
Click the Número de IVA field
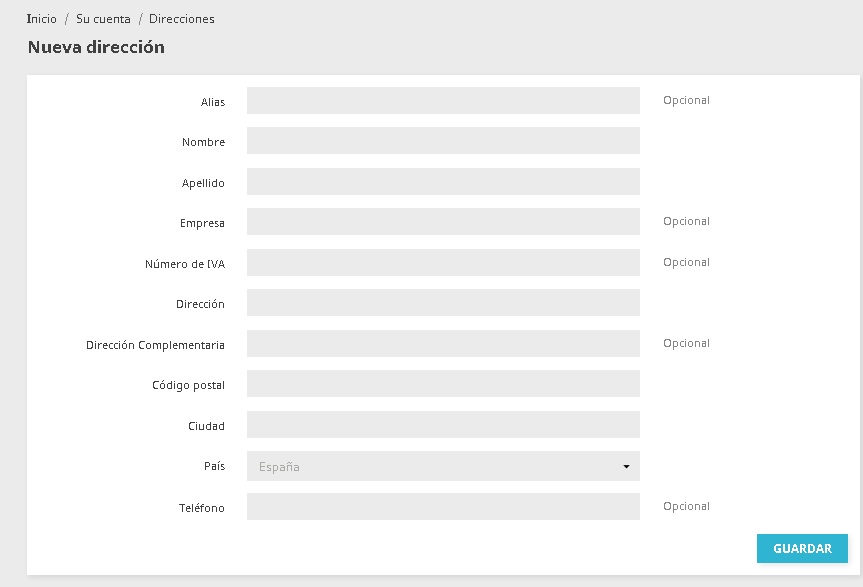(x=443, y=263)
